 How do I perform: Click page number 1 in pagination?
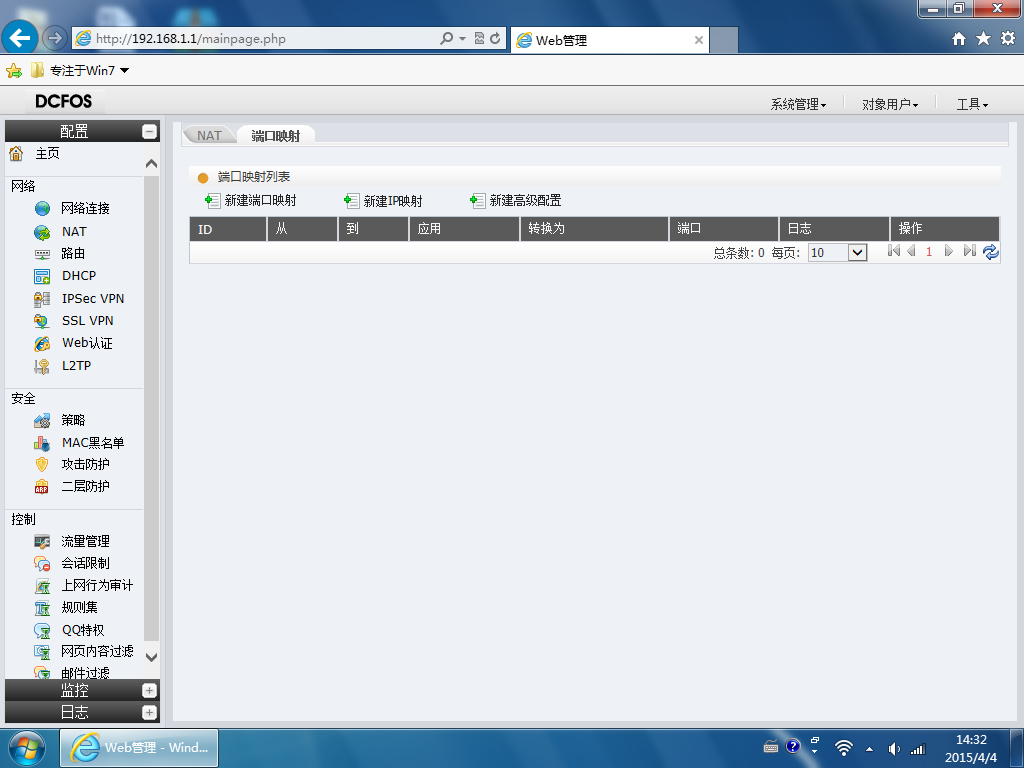929,252
